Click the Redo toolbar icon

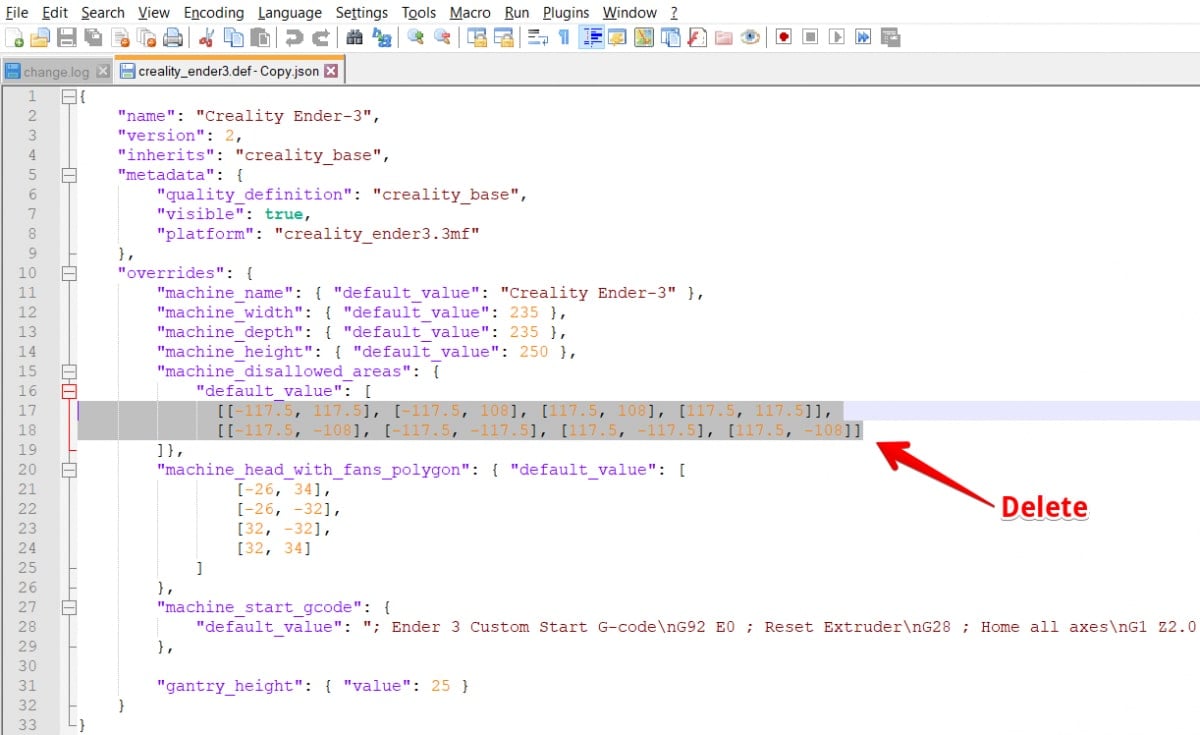coord(321,38)
